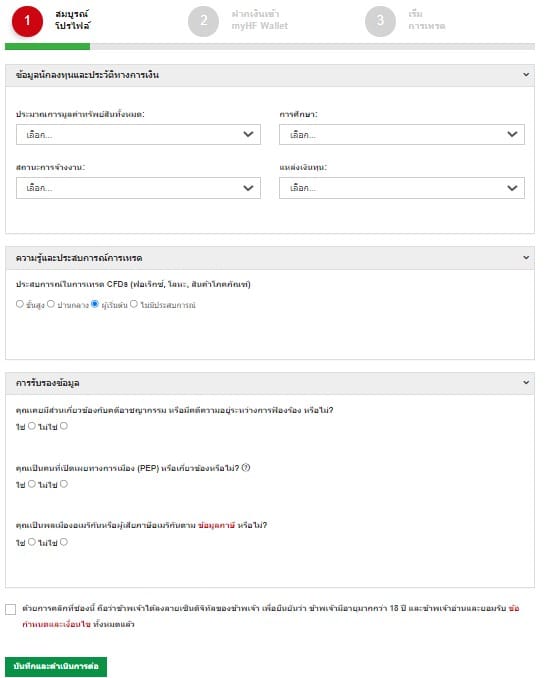Tick the terms and age confirmation checkbox
This screenshot has width=547, height=678.
pyautogui.click(x=10, y=609)
